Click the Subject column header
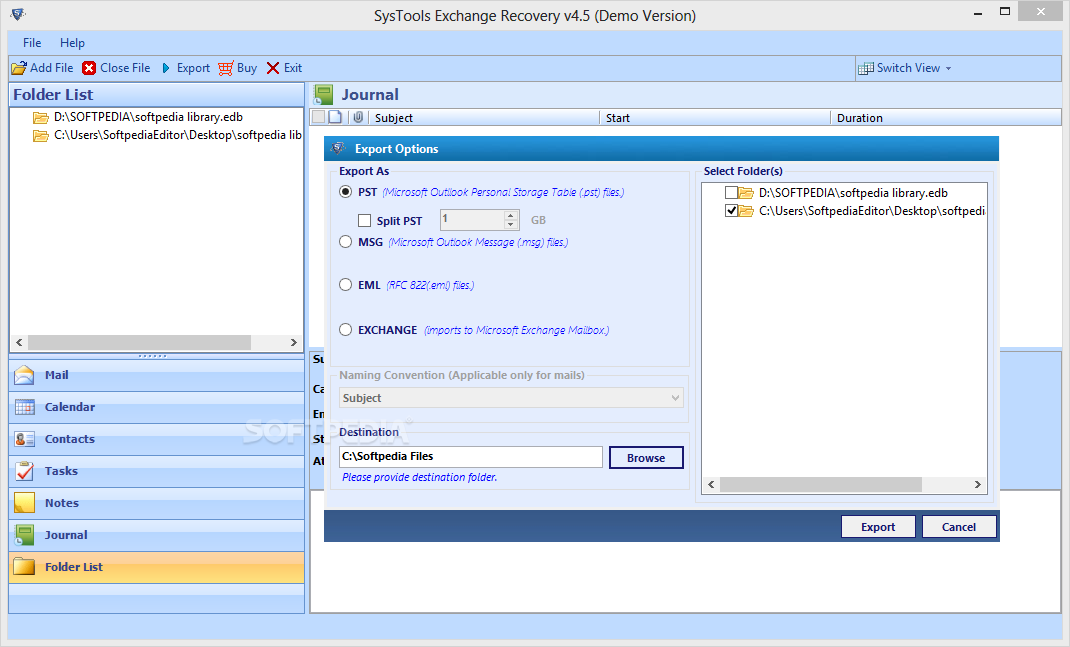1070x647 pixels. (x=485, y=117)
